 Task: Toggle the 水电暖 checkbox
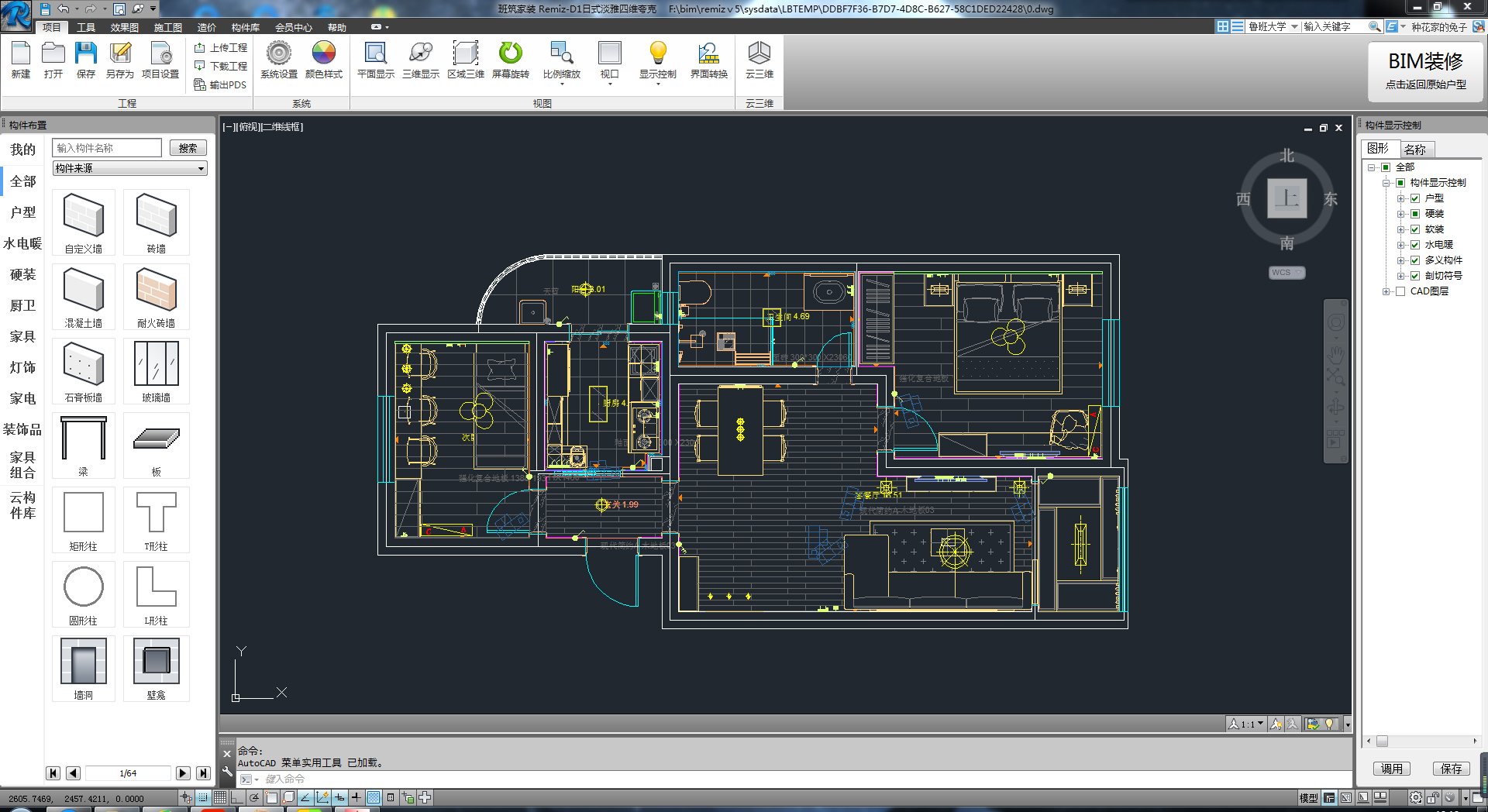1415,245
